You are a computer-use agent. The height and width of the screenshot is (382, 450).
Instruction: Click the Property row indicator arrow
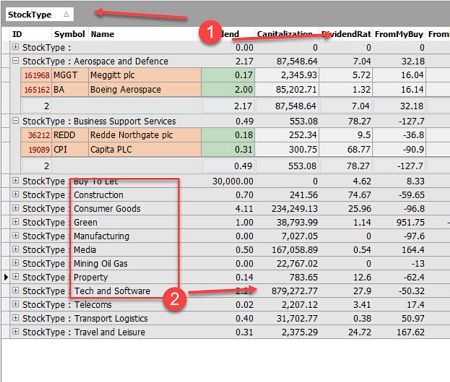(x=6, y=277)
